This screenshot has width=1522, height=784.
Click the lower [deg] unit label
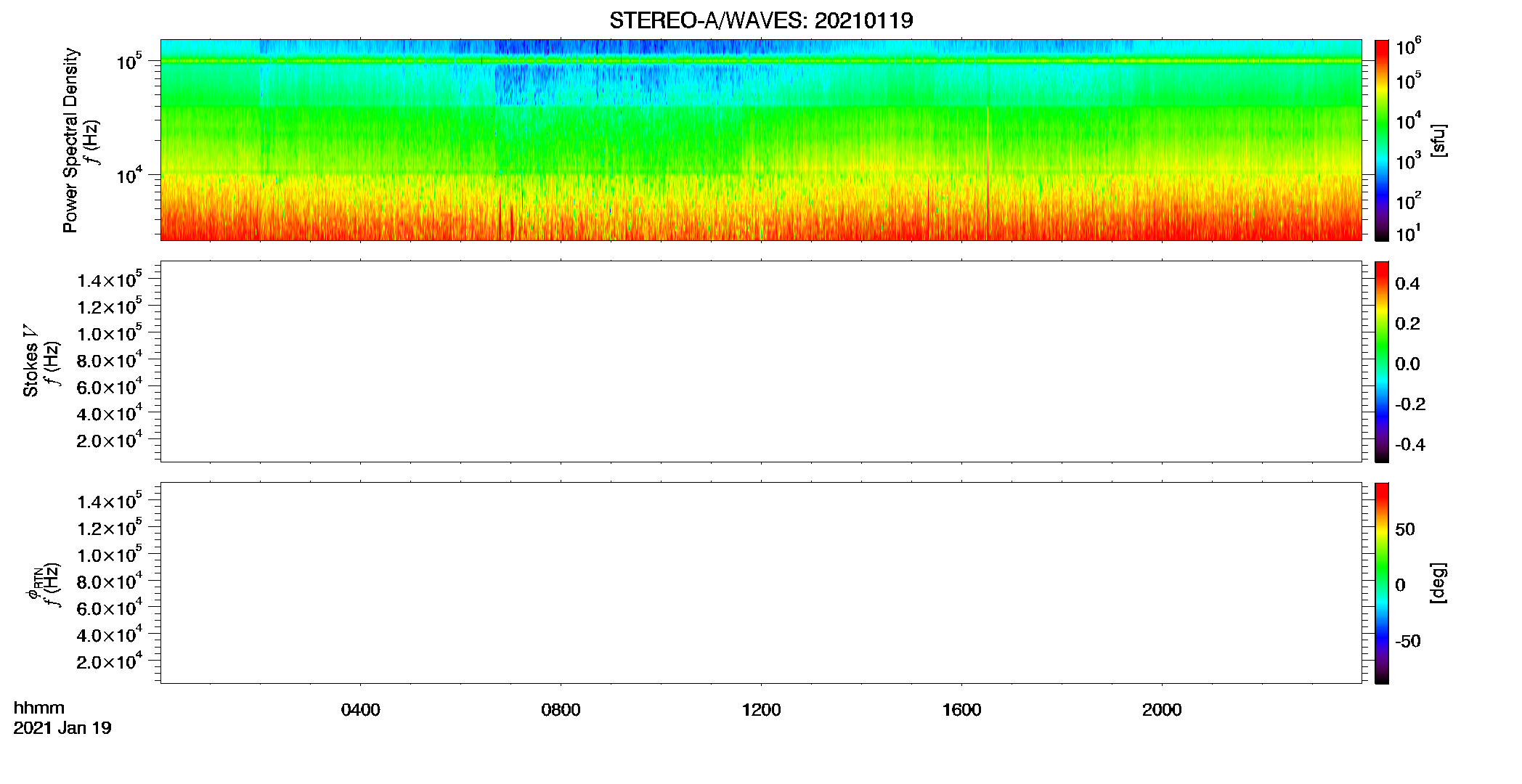(1438, 583)
